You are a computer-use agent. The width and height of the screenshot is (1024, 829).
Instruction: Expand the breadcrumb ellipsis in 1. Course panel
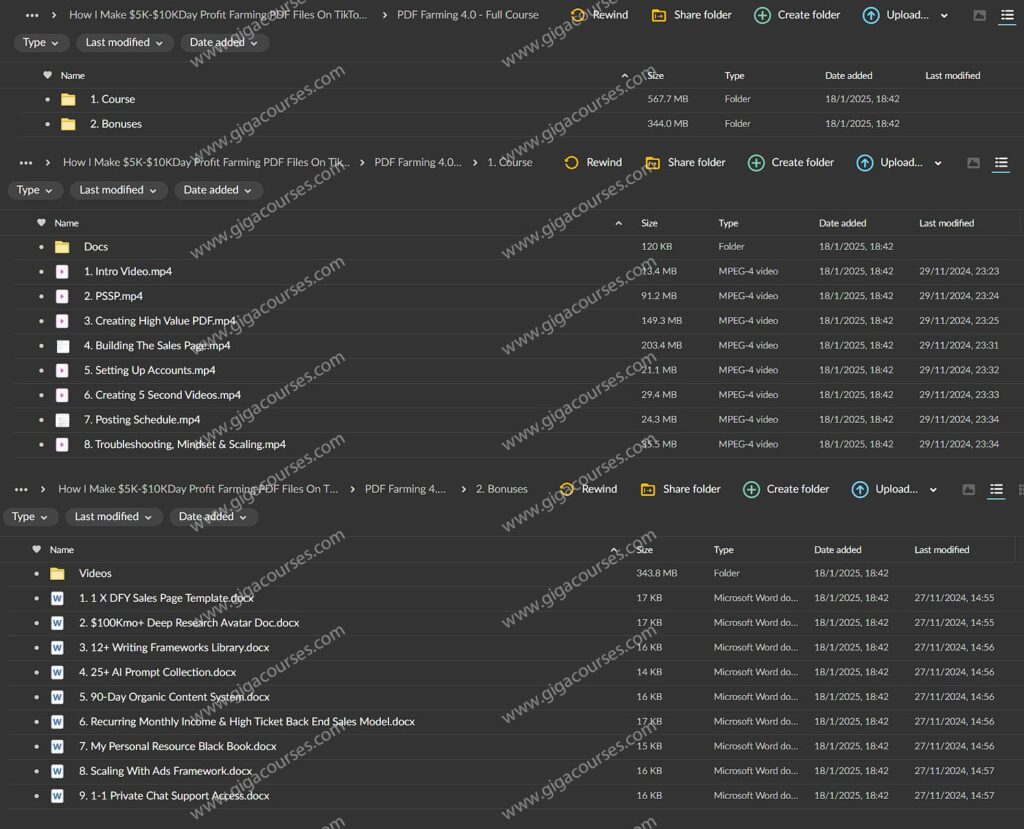click(x=25, y=163)
